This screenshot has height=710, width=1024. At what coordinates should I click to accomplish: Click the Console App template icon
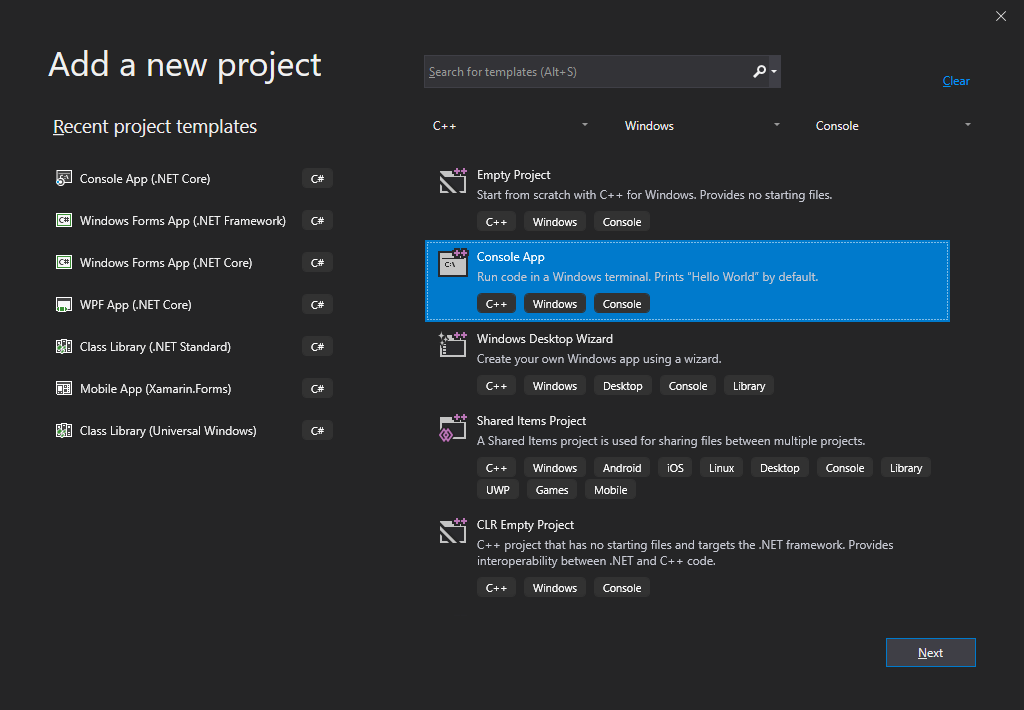click(453, 263)
